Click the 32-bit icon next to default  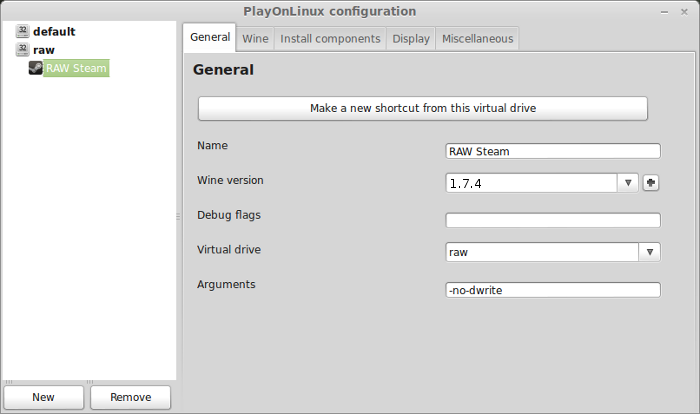tap(22, 31)
